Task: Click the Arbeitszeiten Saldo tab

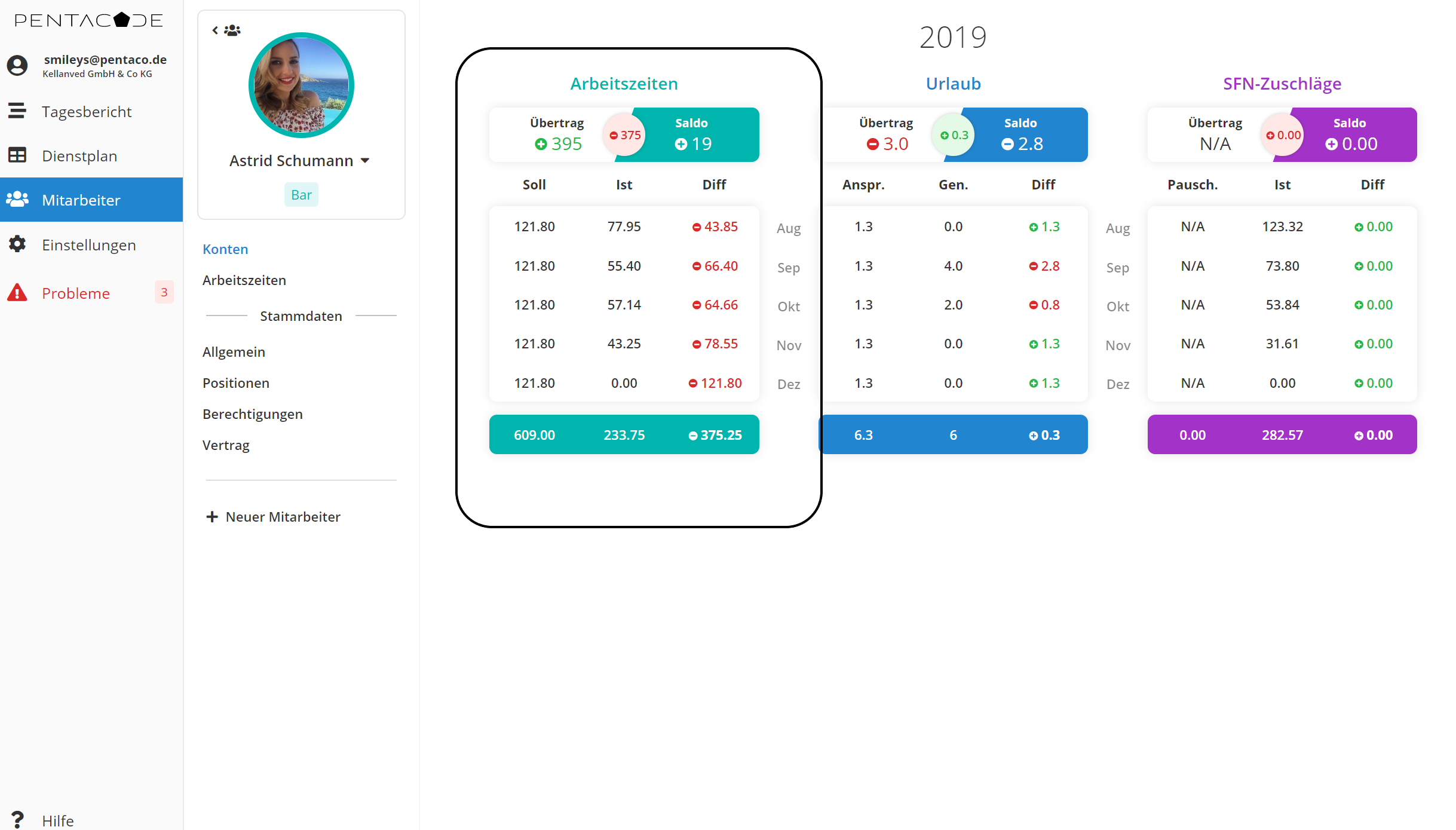Action: coord(692,134)
